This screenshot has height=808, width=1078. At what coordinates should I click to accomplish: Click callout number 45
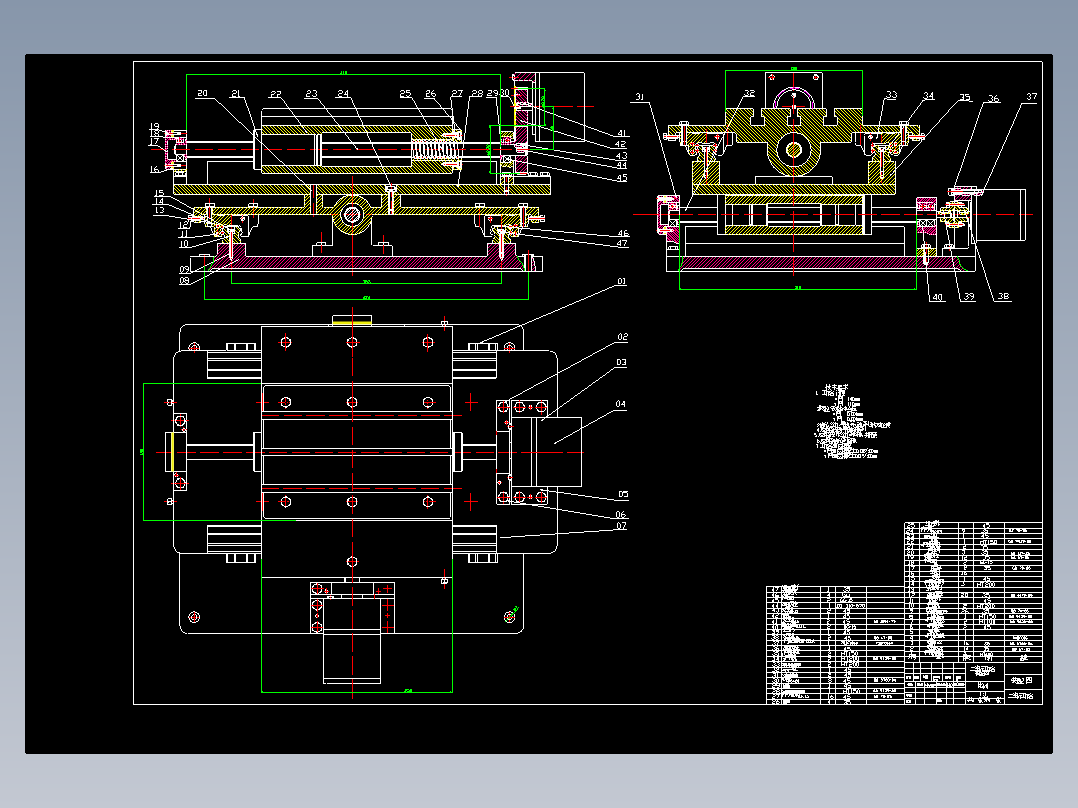tap(622, 178)
